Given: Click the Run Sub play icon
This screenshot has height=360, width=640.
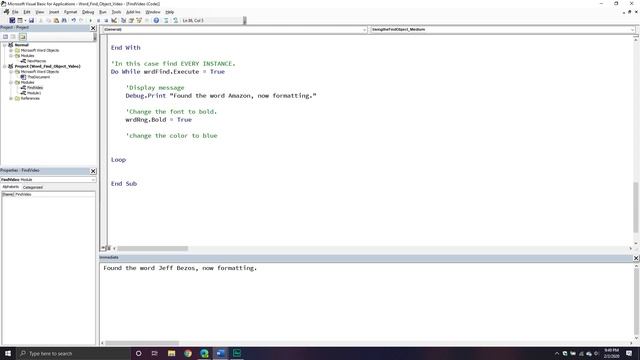Looking at the screenshot, I should tap(90, 20).
